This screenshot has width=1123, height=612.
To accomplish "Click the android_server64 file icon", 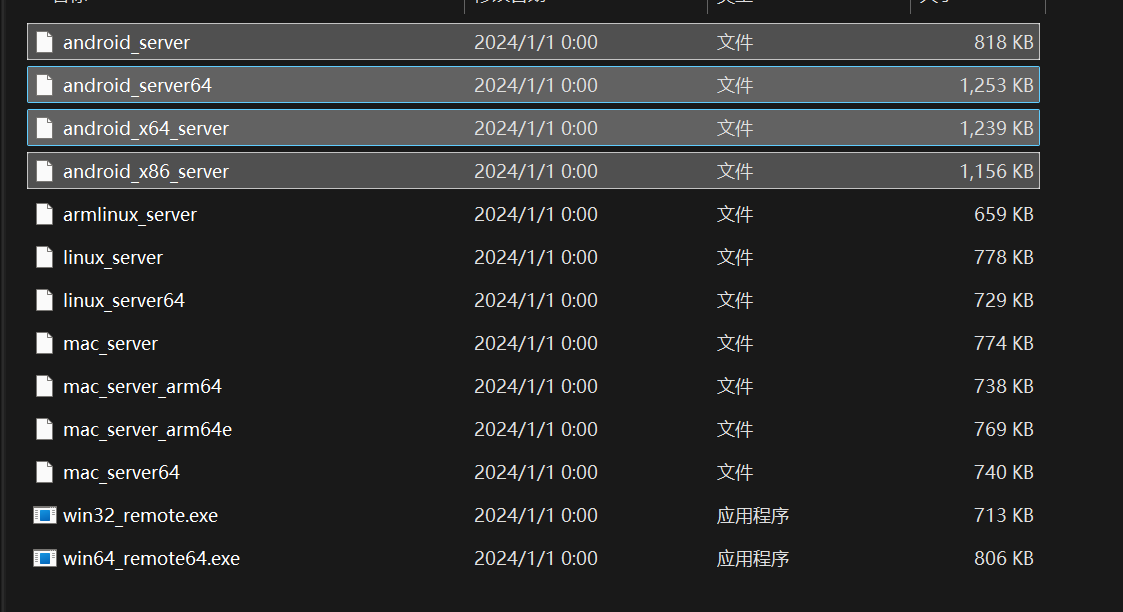I will pos(44,86).
